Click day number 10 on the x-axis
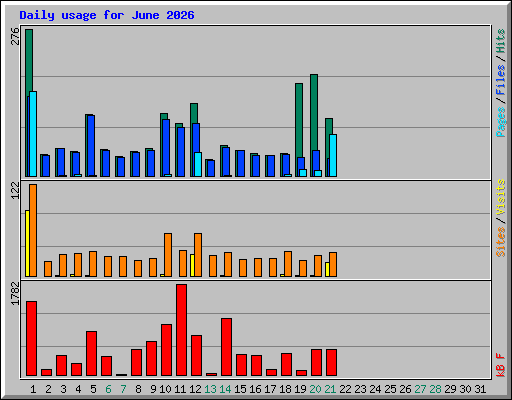This screenshot has height=400, width=512. (x=165, y=389)
